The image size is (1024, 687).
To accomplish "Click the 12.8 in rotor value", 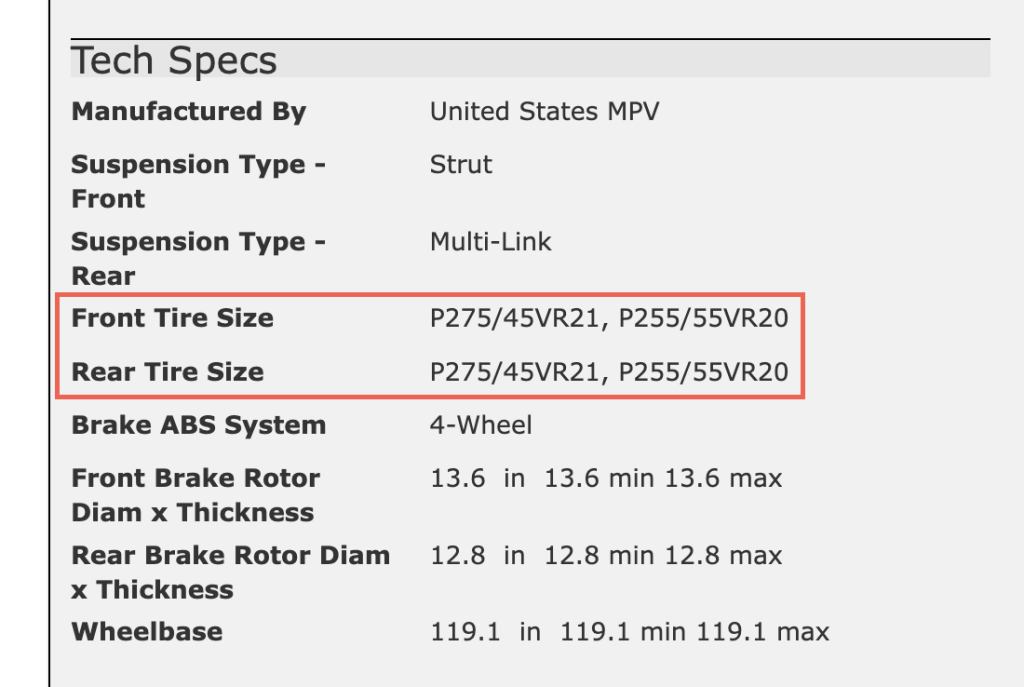I will (x=606, y=556).
